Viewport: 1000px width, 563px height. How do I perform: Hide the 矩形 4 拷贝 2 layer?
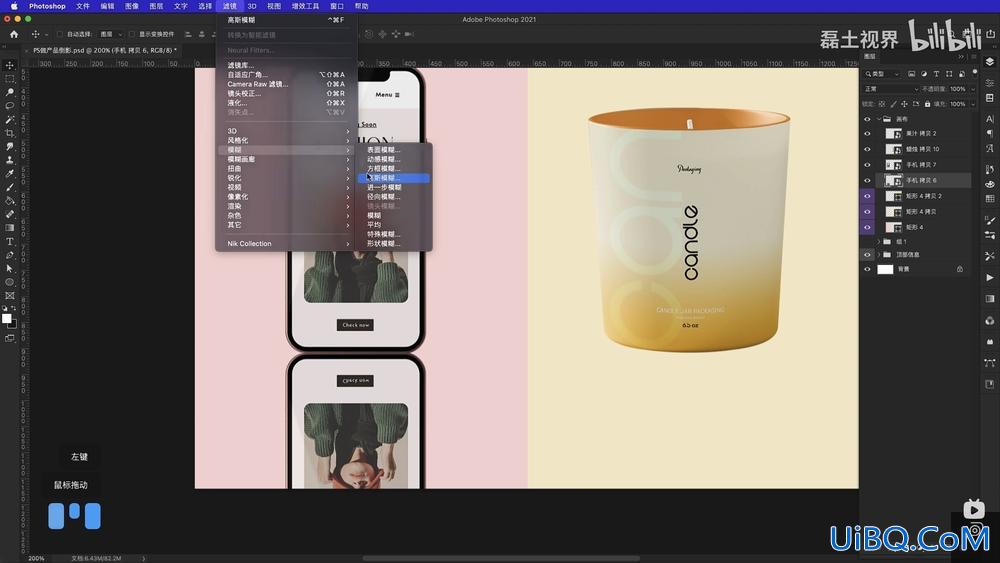(x=867, y=196)
